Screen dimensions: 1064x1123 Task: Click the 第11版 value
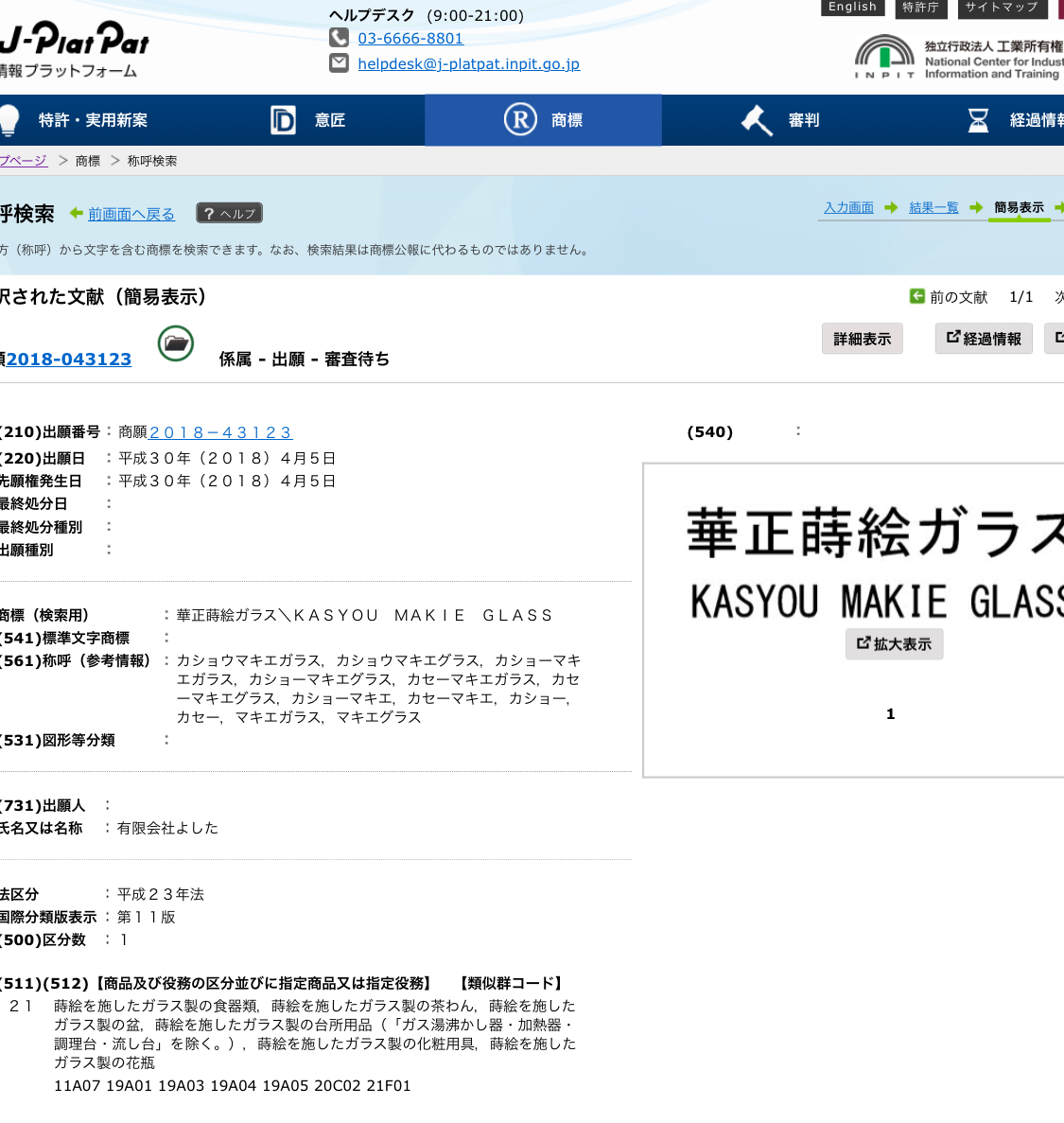click(x=146, y=917)
